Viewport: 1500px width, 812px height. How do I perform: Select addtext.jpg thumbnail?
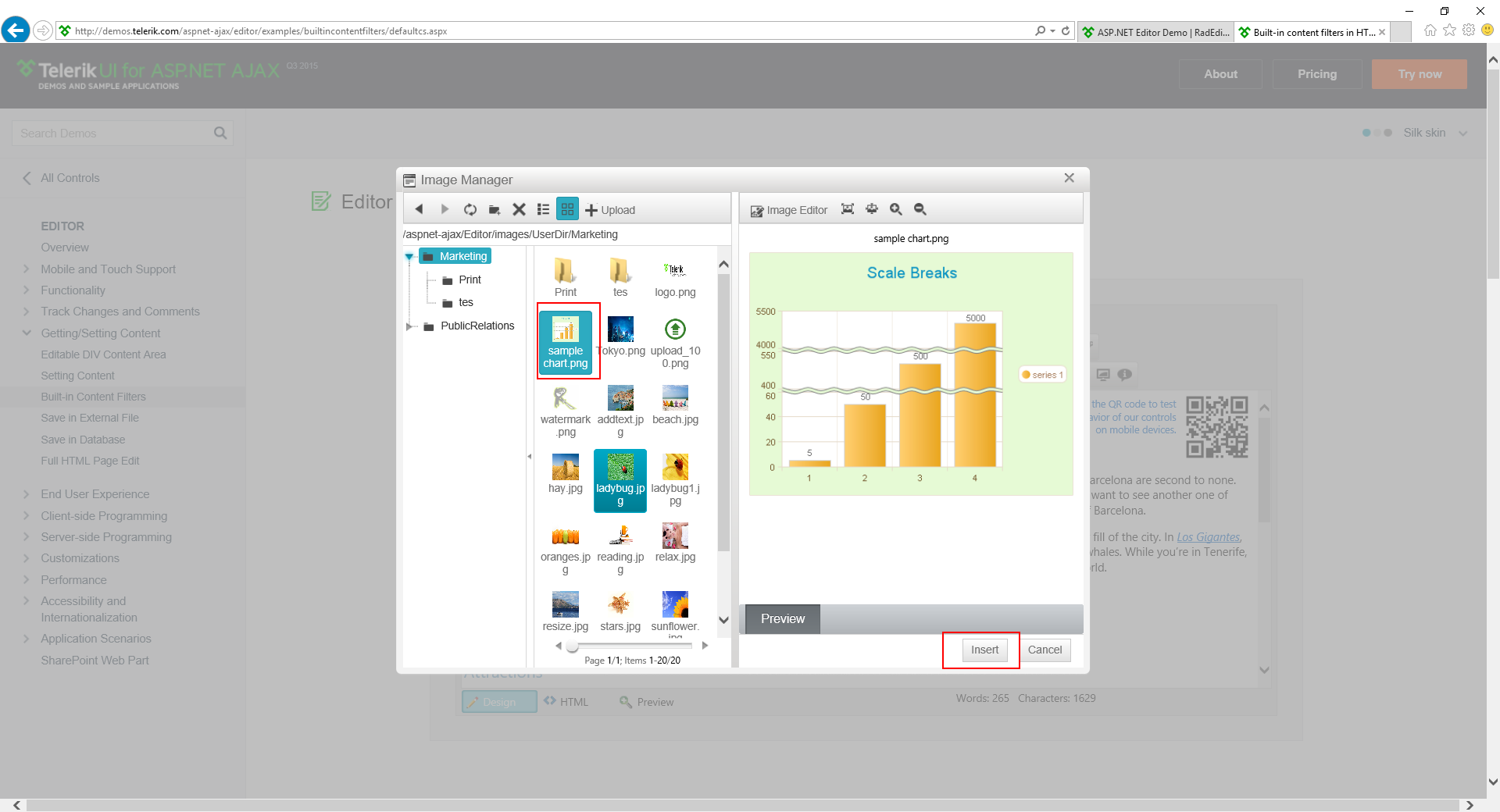620,411
